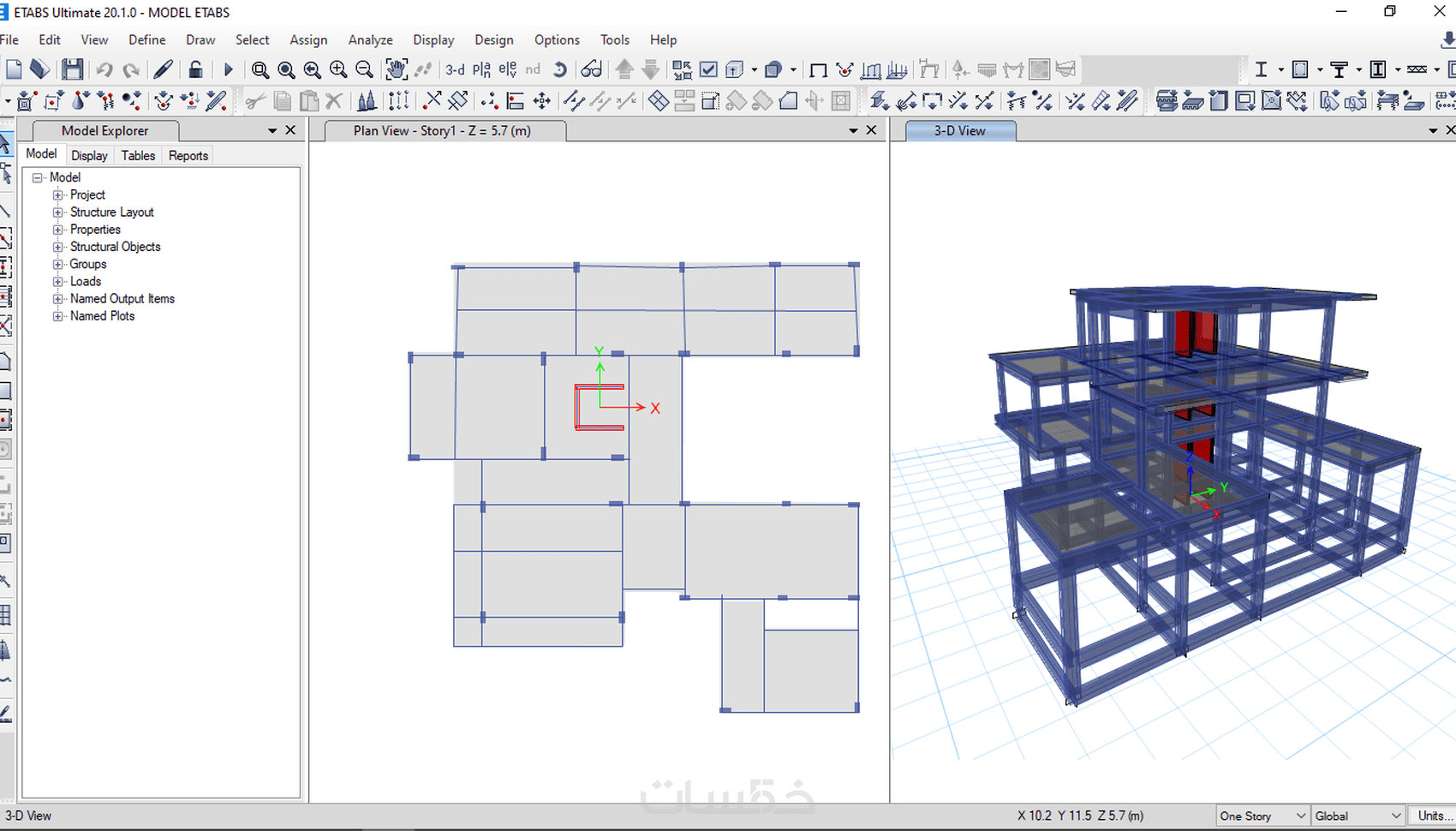Image resolution: width=1456 pixels, height=831 pixels.
Task: Click the New Model icon
Action: point(14,69)
